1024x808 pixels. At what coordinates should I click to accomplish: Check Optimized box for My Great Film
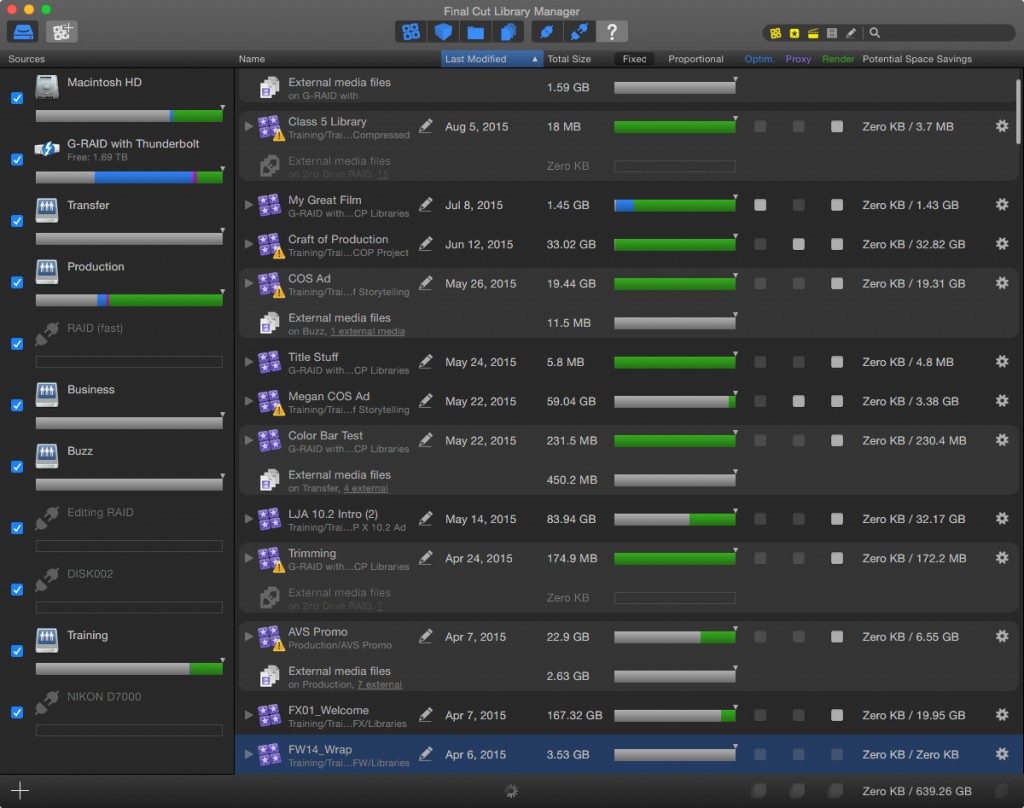pos(760,205)
